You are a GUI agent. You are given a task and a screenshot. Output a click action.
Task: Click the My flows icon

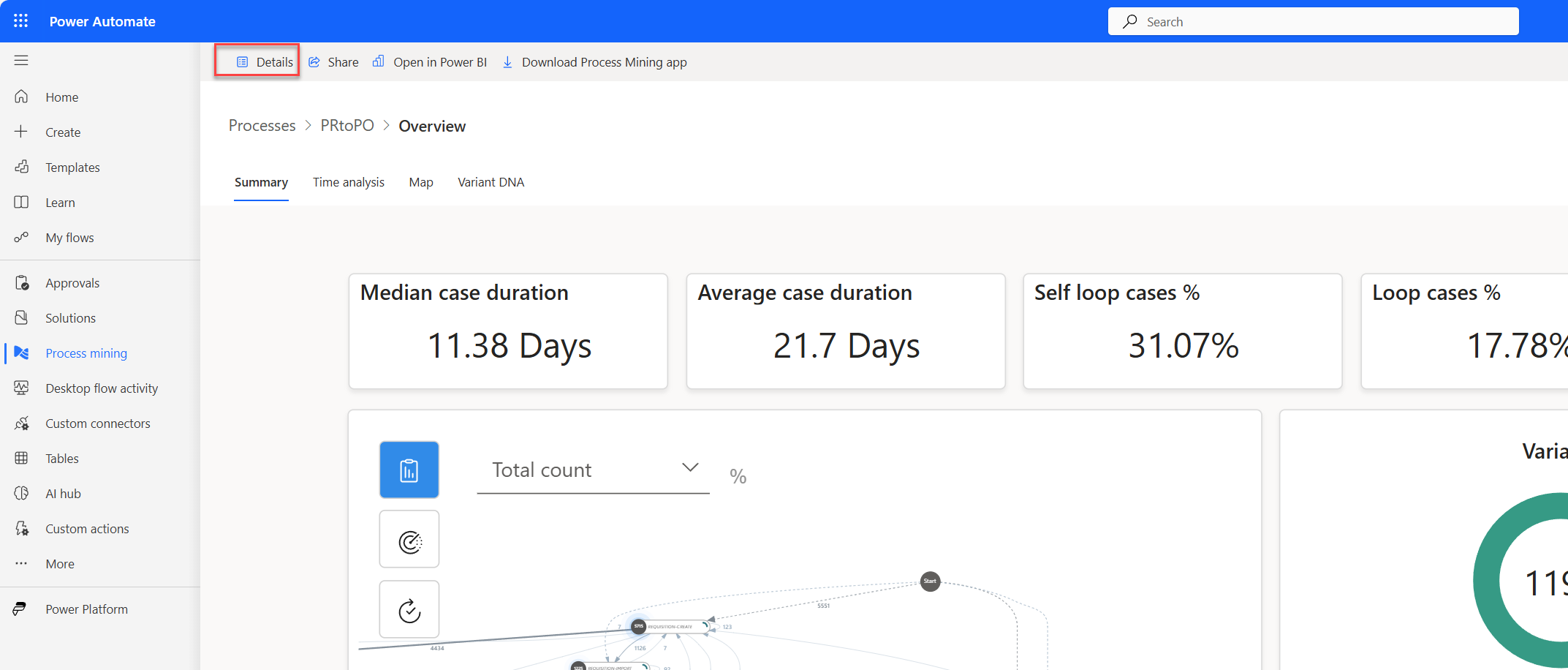pyautogui.click(x=21, y=237)
